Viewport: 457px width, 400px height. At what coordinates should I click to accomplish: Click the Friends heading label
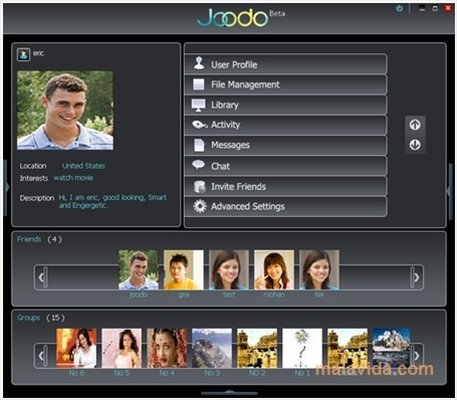[29, 239]
